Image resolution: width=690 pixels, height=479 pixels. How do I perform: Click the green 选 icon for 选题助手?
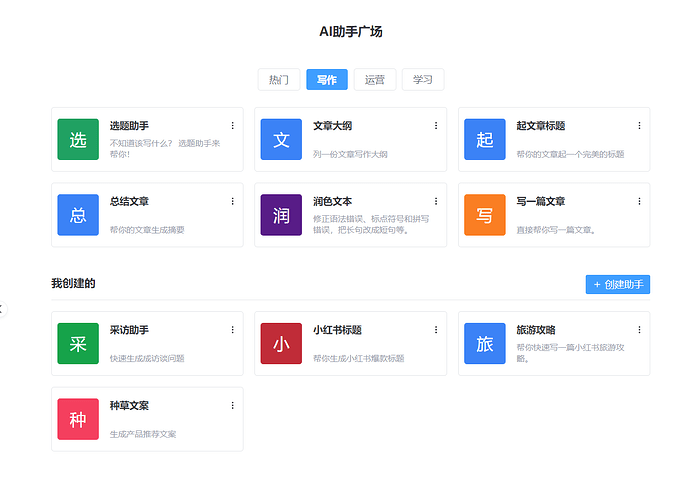point(78,139)
